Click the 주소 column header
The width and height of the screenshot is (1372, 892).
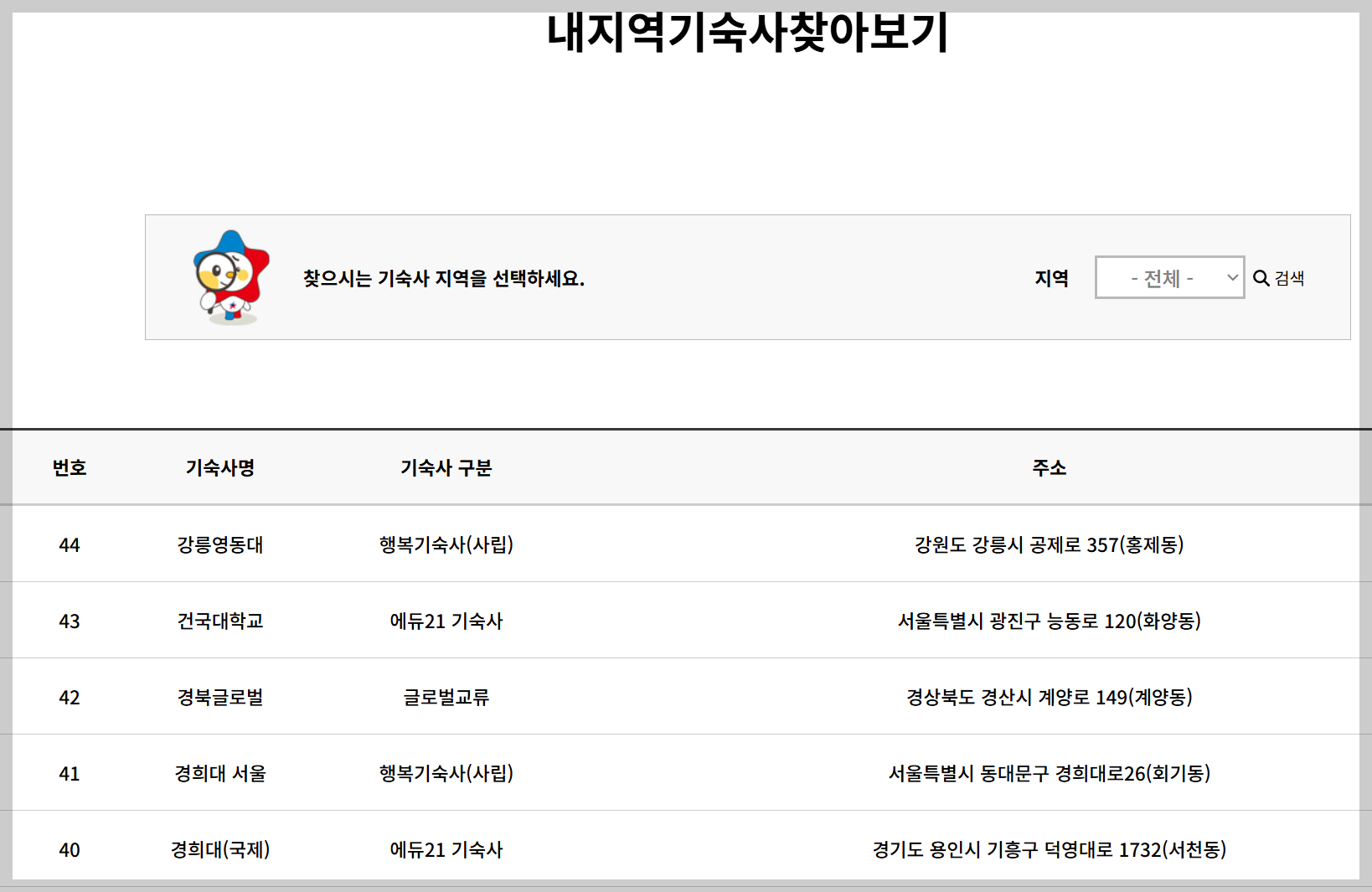(1051, 467)
